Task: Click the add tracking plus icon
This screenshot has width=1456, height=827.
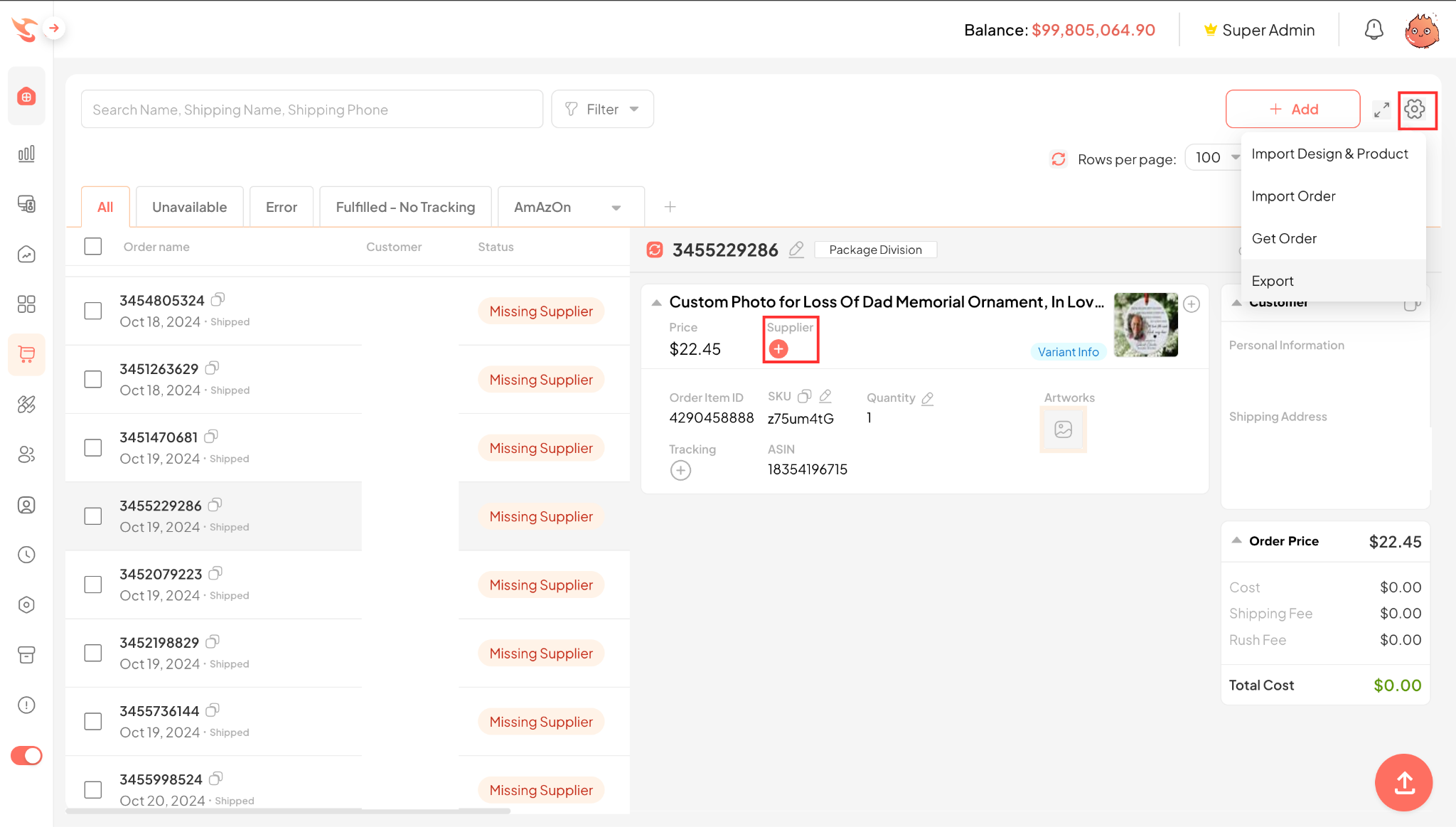Action: 680,470
